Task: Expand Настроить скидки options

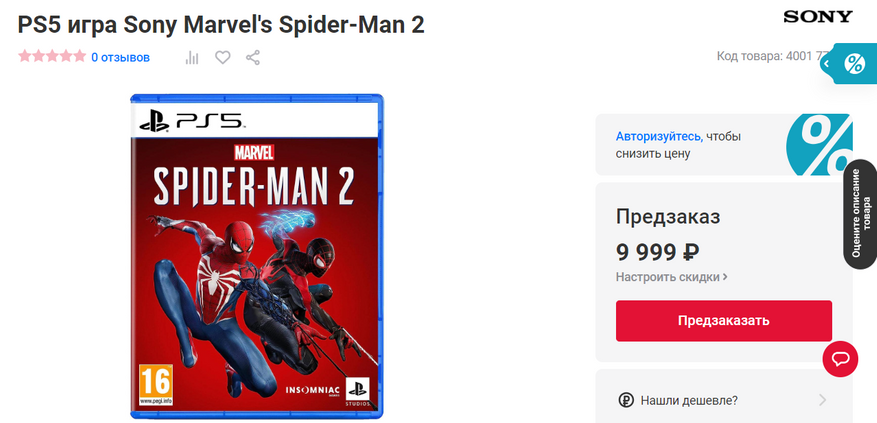Action: pyautogui.click(x=671, y=277)
